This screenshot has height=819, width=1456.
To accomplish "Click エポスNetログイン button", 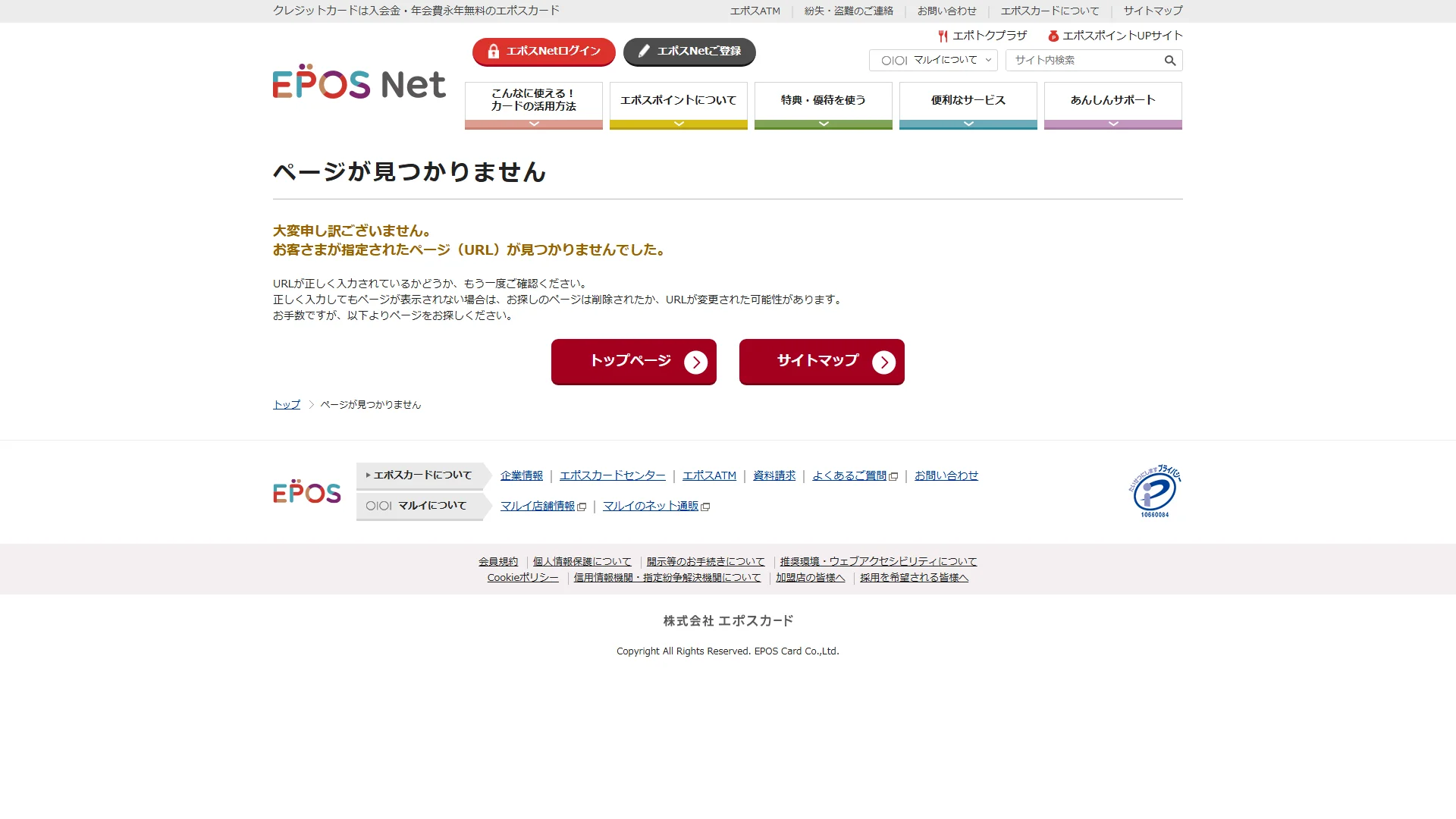I will (544, 52).
